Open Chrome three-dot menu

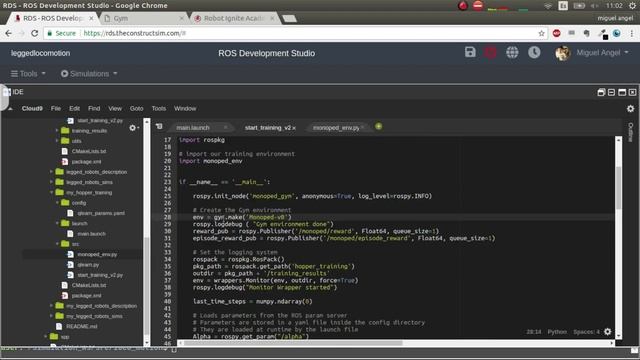tap(631, 33)
